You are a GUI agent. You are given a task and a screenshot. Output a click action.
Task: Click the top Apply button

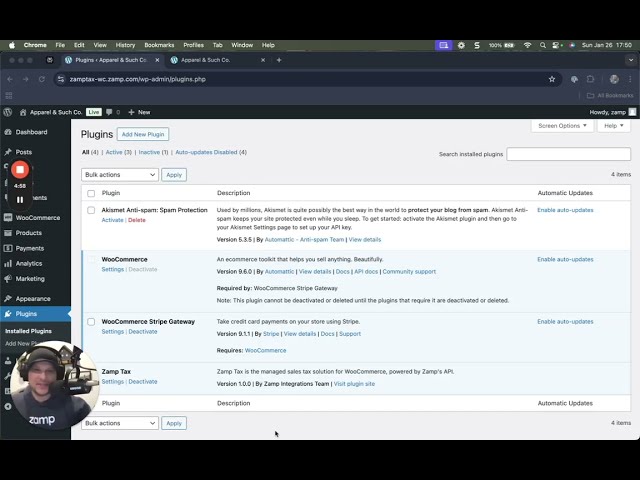(174, 175)
